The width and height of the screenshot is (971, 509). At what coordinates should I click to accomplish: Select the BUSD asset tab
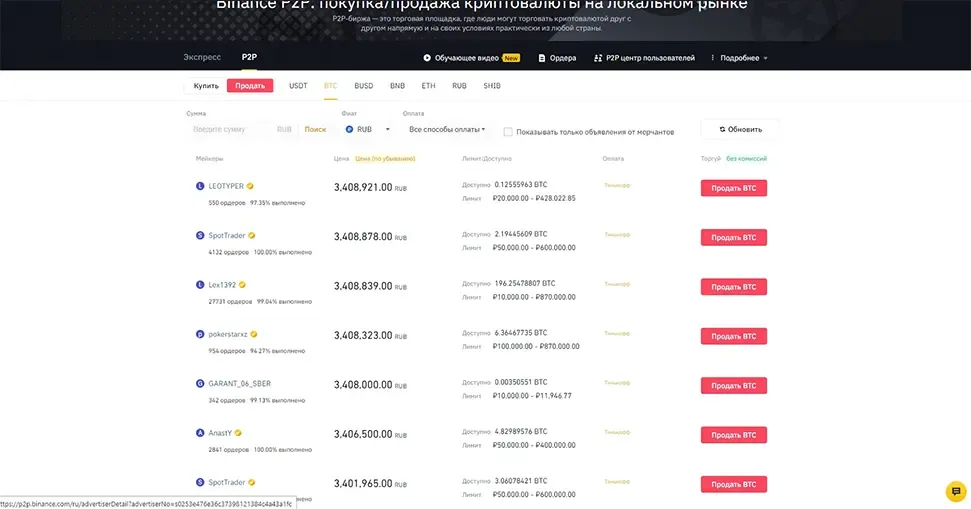pyautogui.click(x=364, y=86)
